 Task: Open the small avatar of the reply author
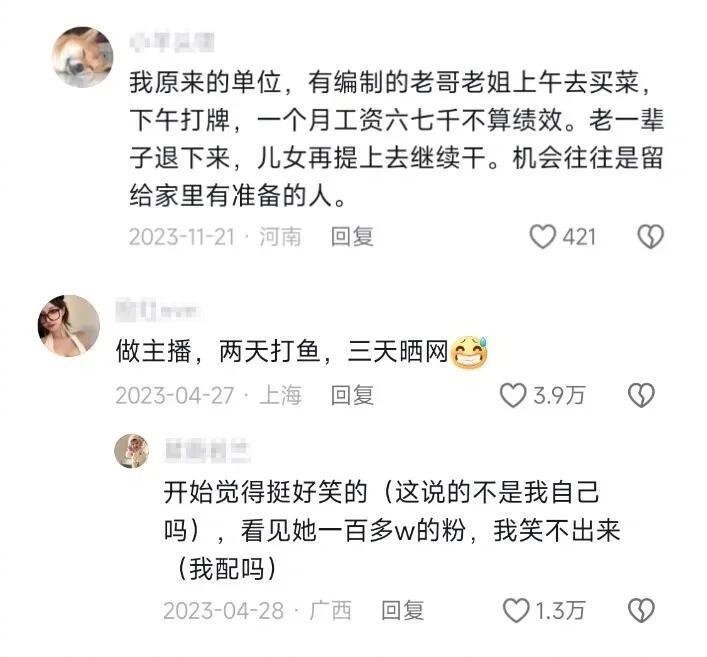pyautogui.click(x=132, y=451)
